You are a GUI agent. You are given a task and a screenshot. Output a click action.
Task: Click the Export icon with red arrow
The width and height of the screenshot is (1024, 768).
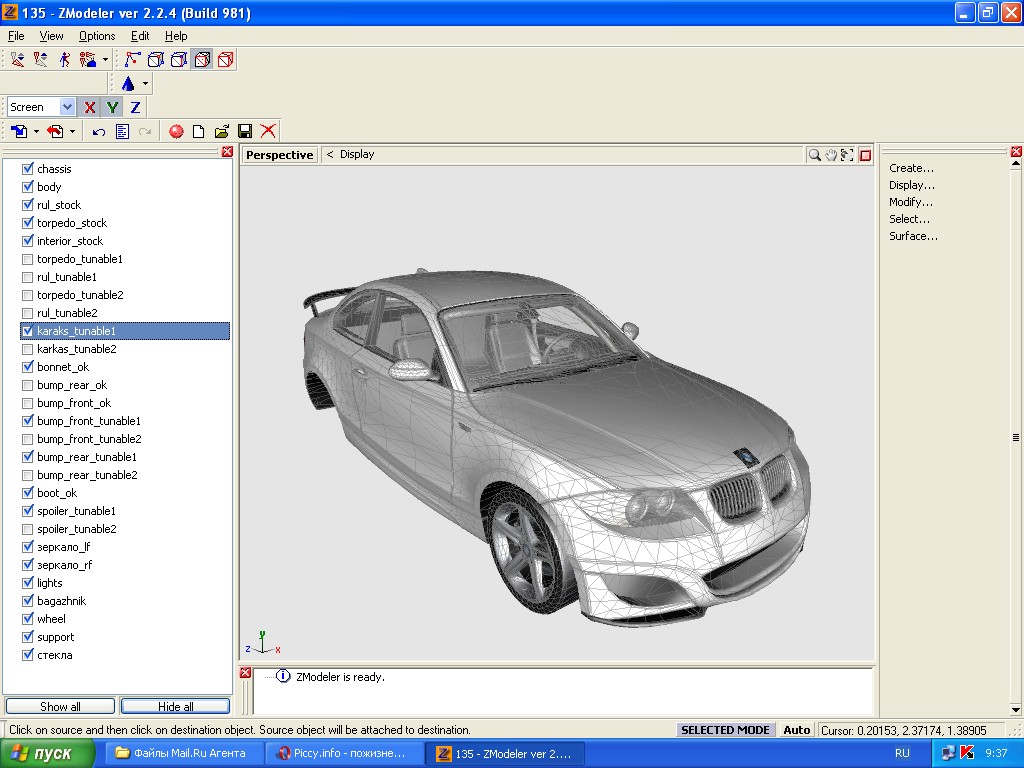pos(56,131)
